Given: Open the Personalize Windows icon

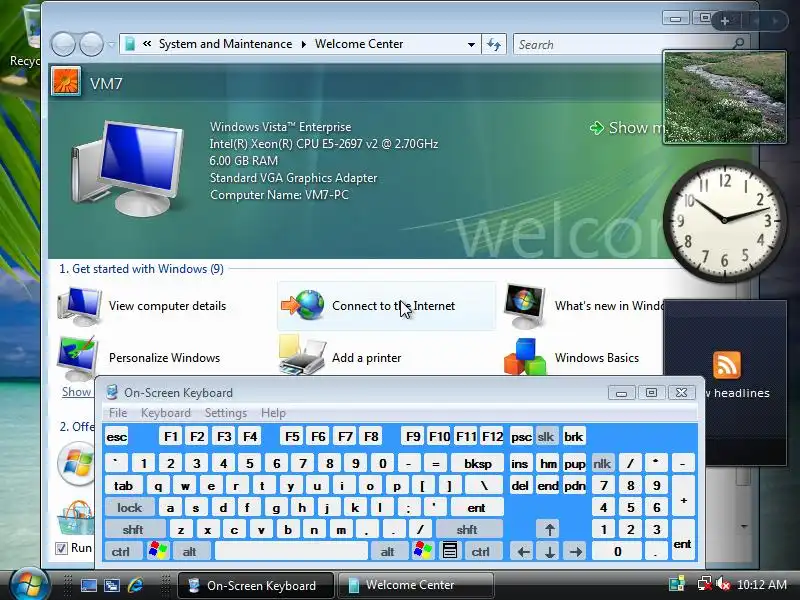Looking at the screenshot, I should coord(78,357).
